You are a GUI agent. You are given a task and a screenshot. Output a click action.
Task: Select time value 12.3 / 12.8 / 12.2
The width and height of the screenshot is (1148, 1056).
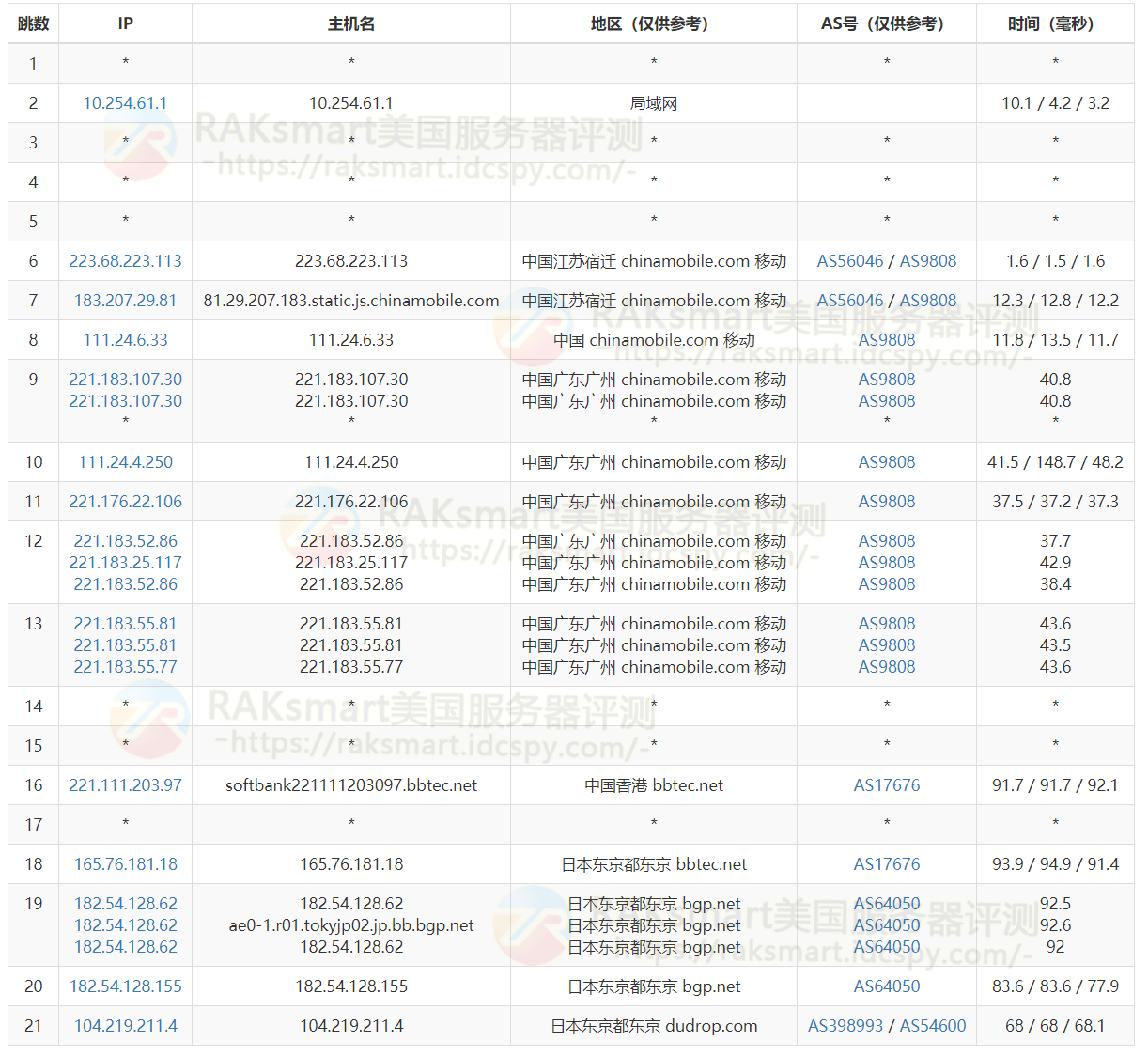tap(1055, 301)
